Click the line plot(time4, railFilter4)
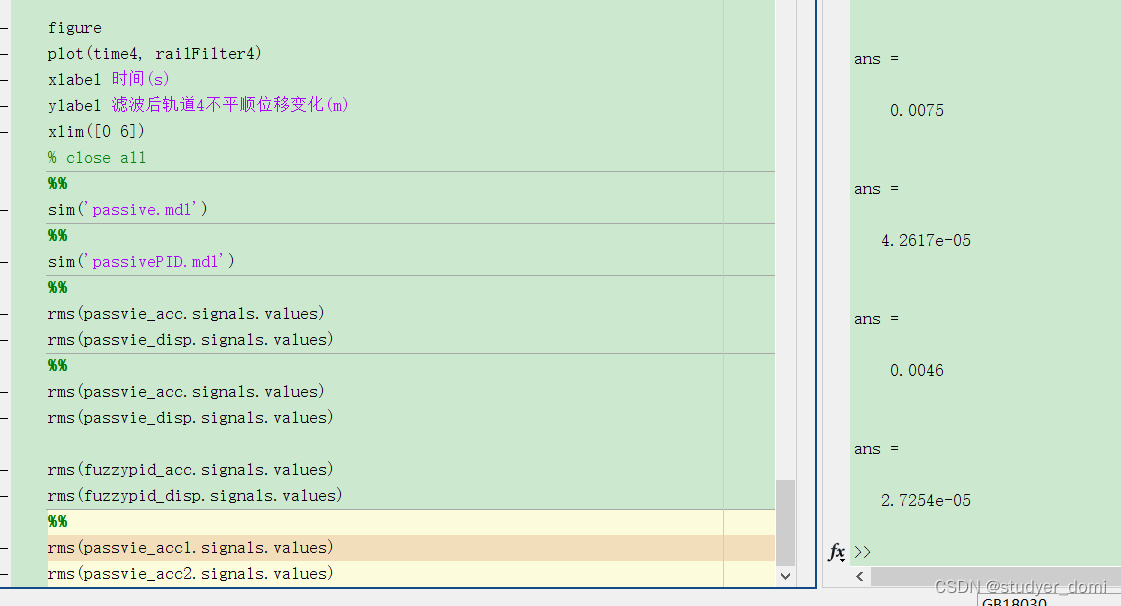 (x=154, y=54)
